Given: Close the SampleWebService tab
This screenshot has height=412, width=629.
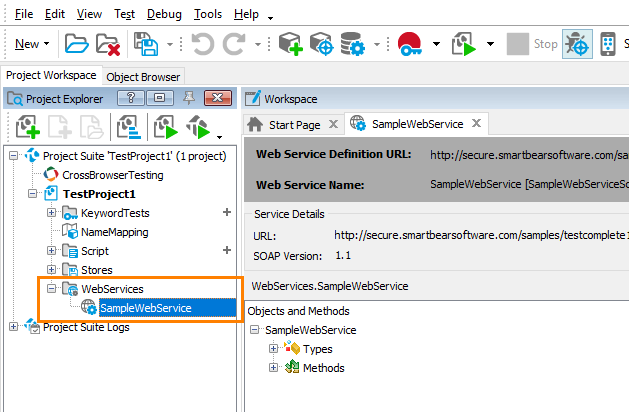Looking at the screenshot, I should 477,124.
